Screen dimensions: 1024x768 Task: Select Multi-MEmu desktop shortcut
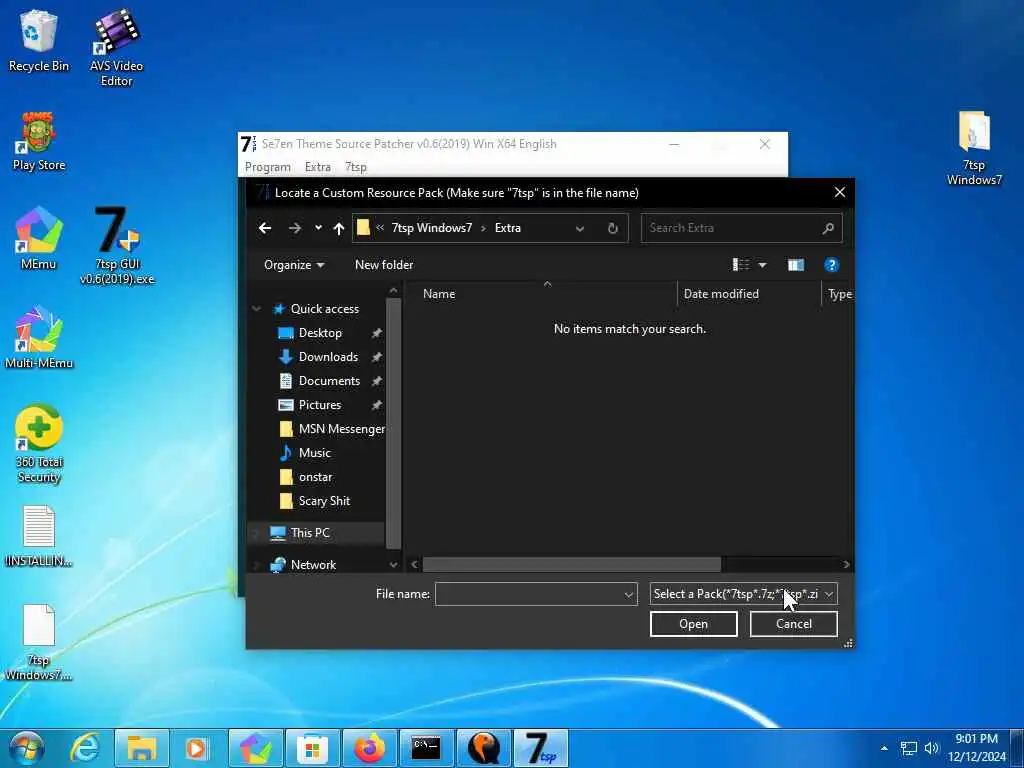point(39,338)
